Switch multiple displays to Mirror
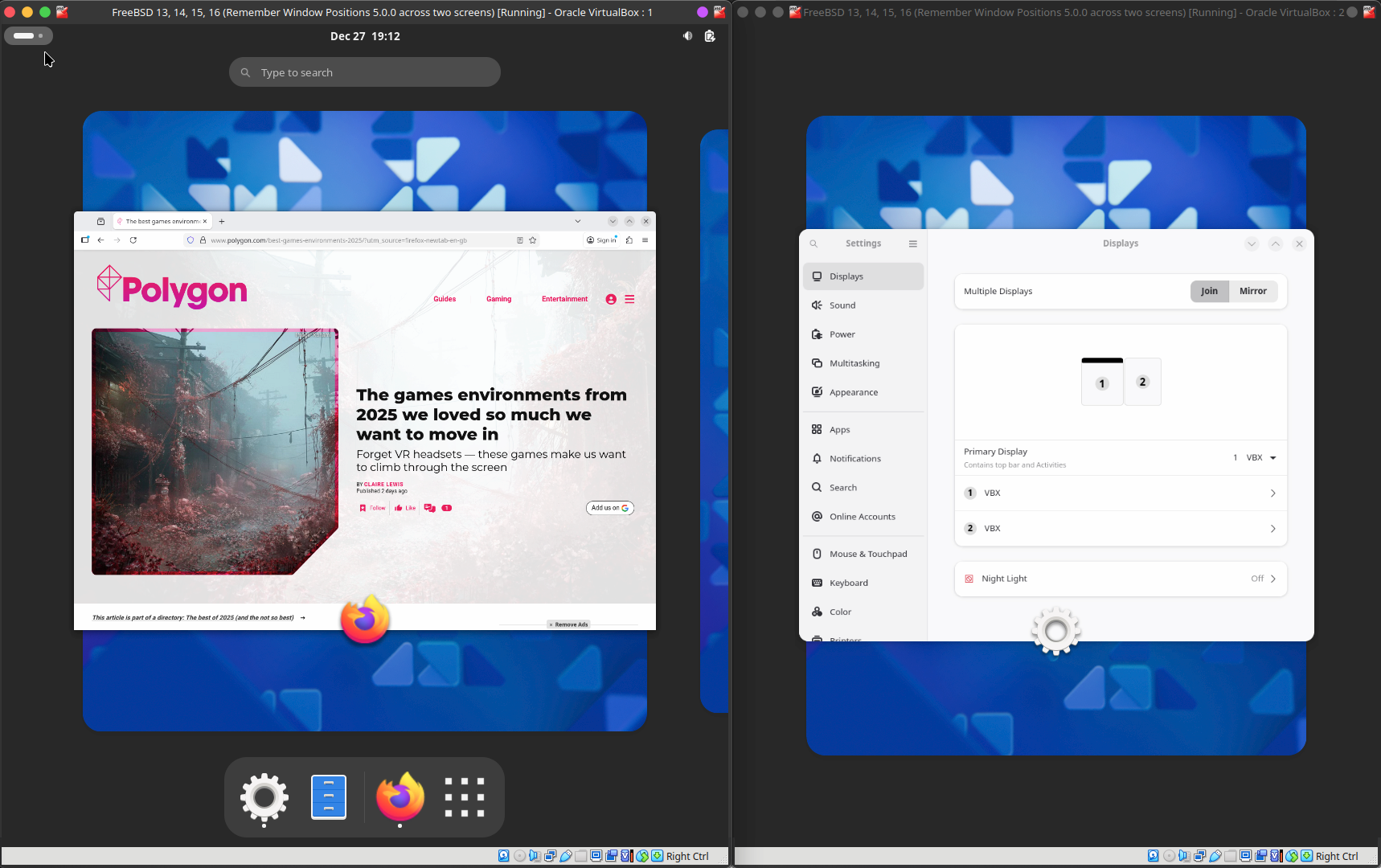 (1252, 291)
